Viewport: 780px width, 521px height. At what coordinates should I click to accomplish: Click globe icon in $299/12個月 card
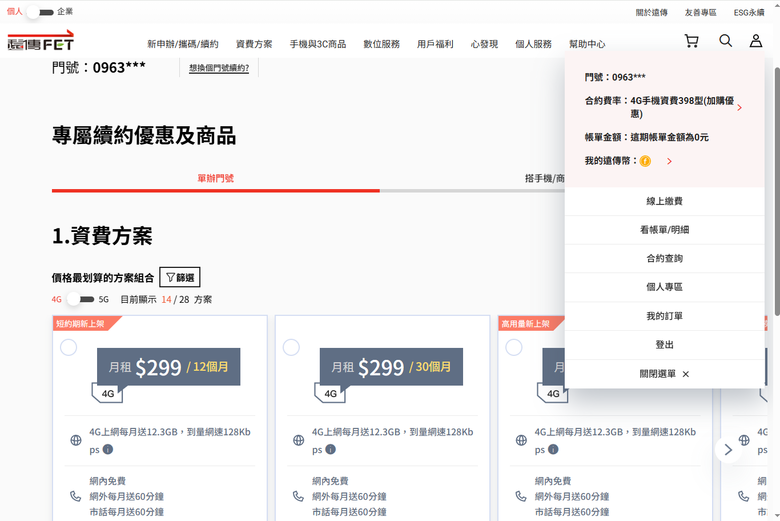point(76,440)
